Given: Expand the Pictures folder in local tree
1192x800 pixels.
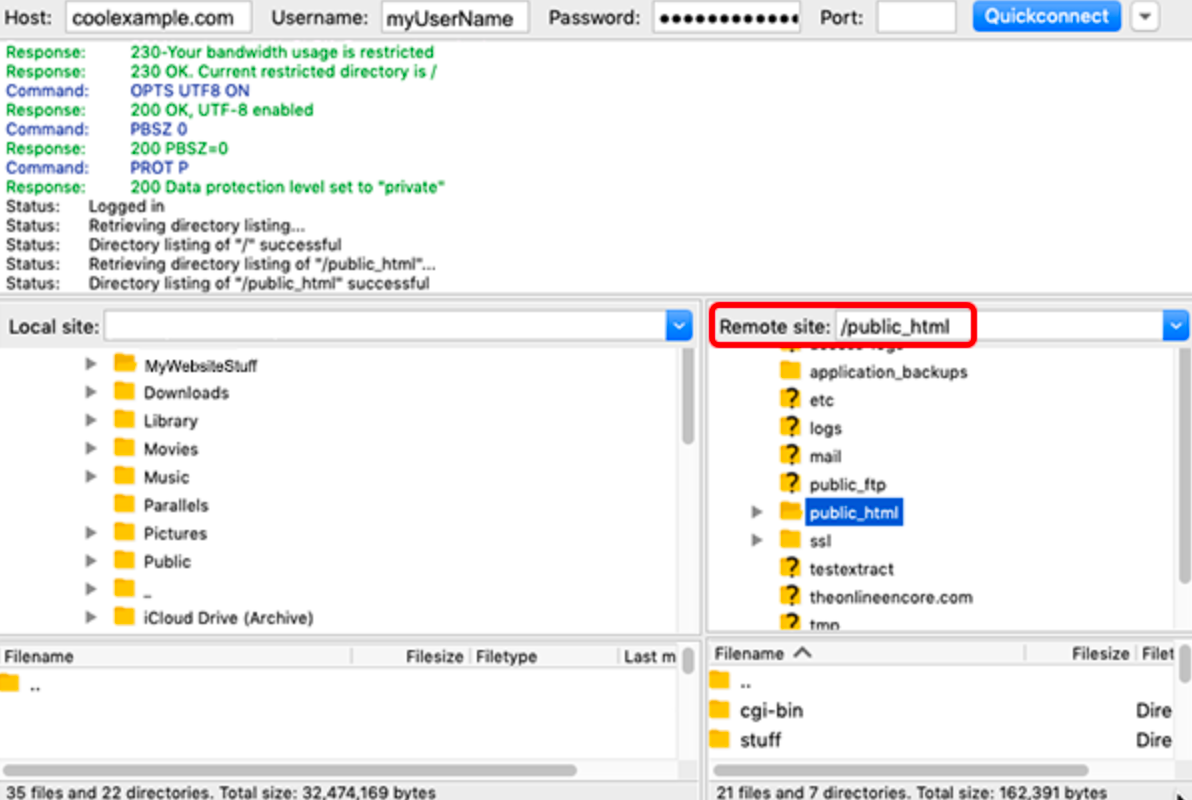Looking at the screenshot, I should tap(91, 533).
